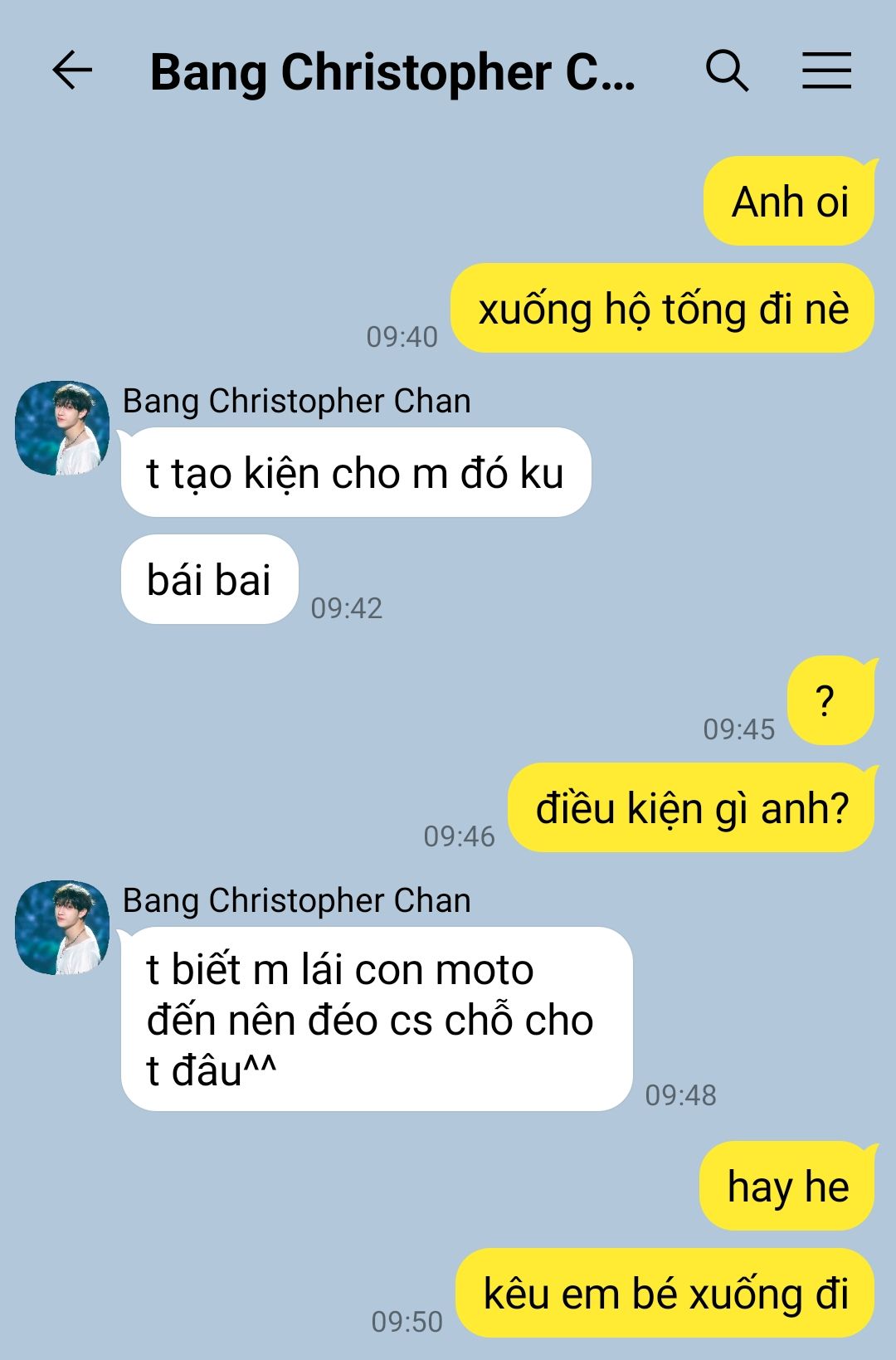Select the 'kêu em bé xuống đi' bubble
896x1360 pixels.
[665, 1294]
